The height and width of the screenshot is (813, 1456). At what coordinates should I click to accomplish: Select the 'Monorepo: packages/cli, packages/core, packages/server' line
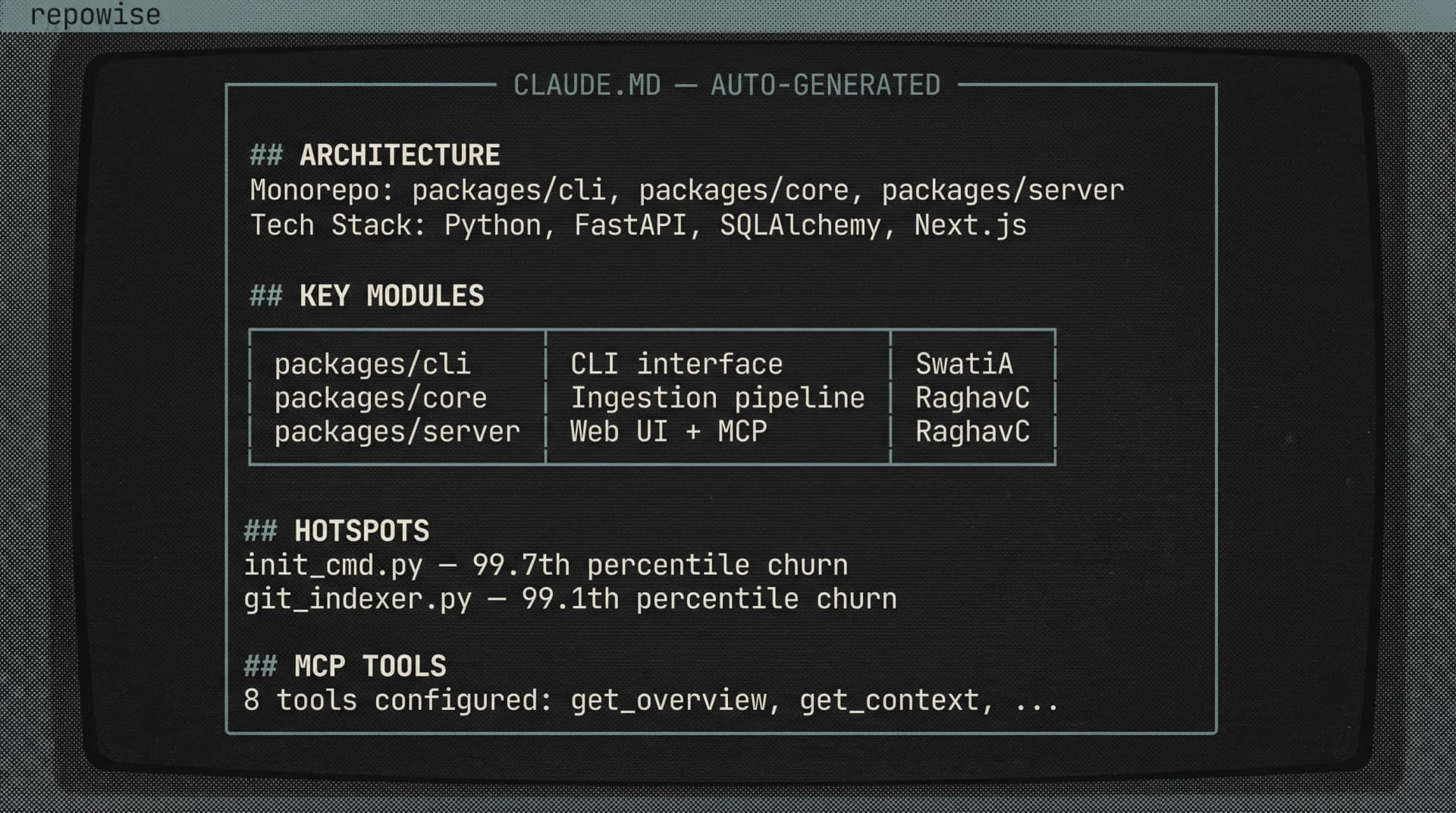click(686, 190)
